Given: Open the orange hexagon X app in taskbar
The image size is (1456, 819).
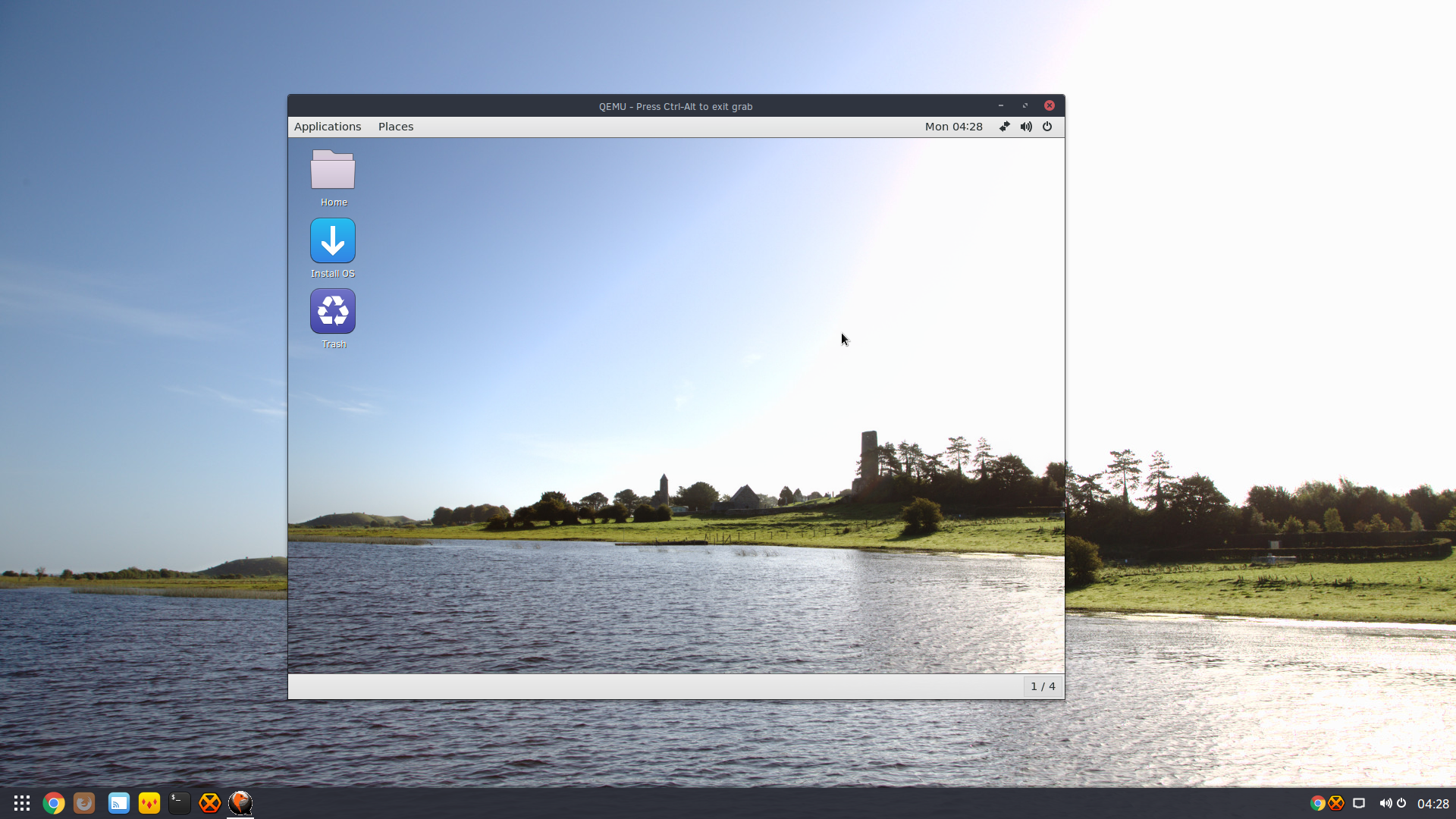Looking at the screenshot, I should pyautogui.click(x=210, y=803).
